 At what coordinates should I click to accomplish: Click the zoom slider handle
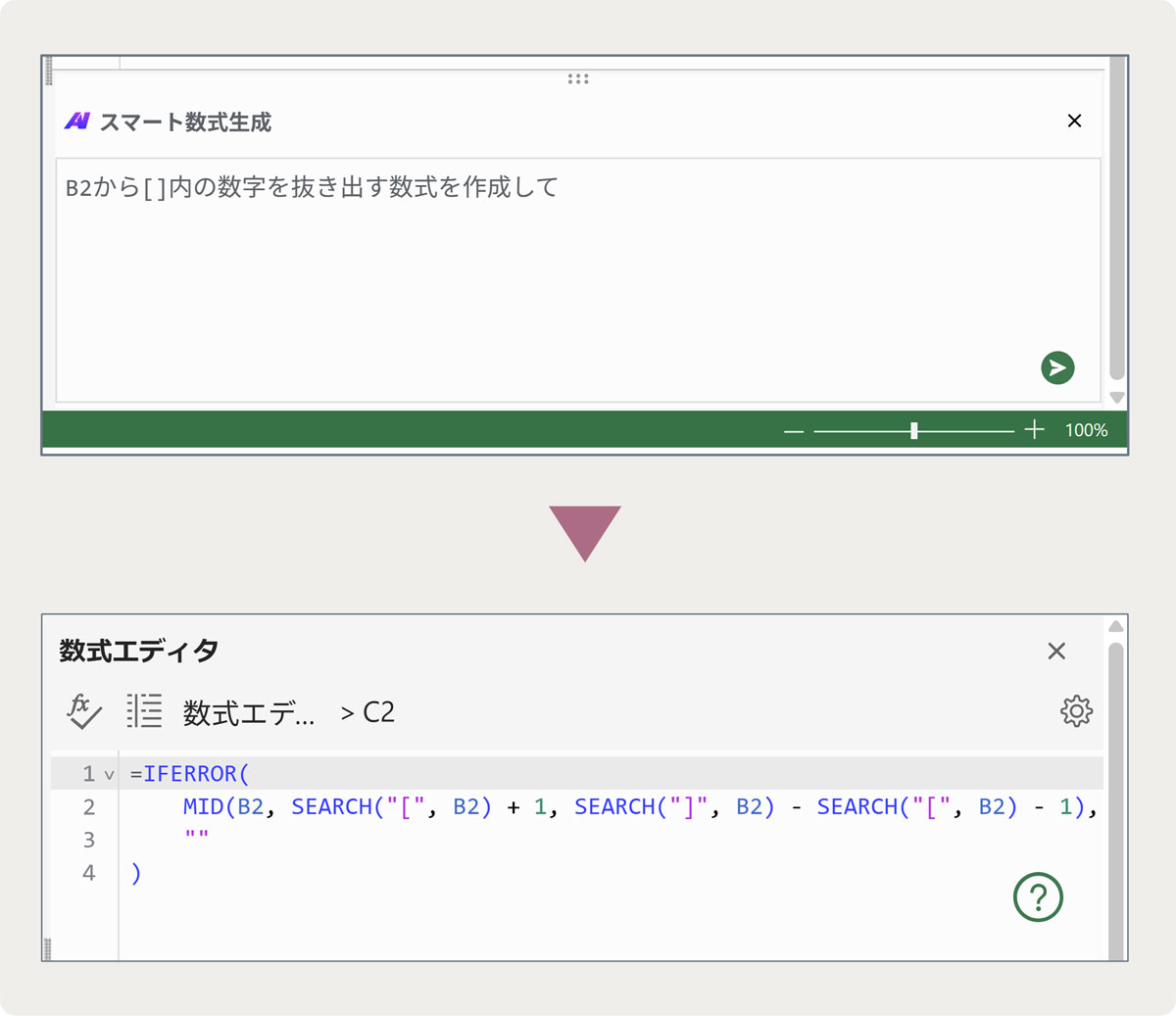point(913,430)
